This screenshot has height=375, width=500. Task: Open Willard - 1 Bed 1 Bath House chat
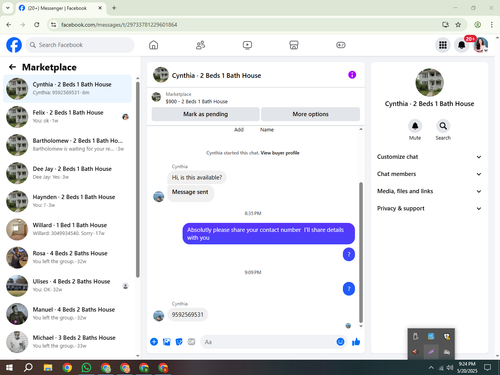point(68,229)
